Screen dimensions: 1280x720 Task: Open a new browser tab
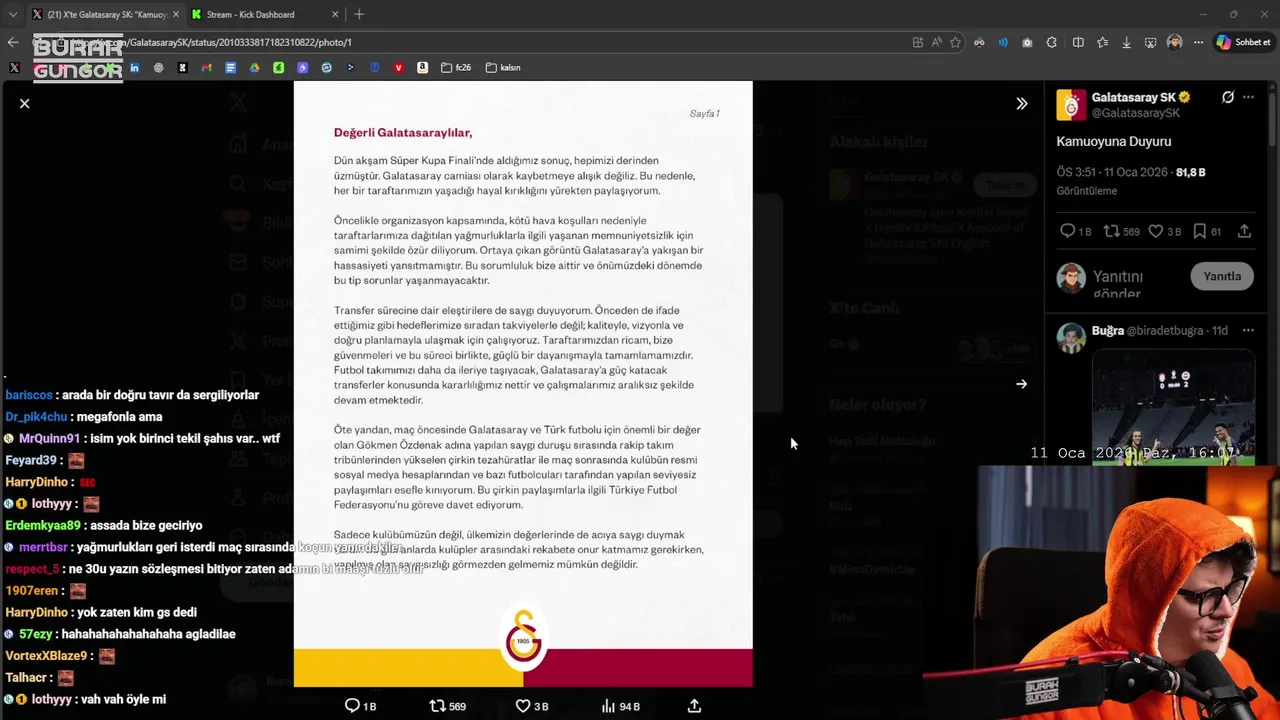click(x=359, y=14)
